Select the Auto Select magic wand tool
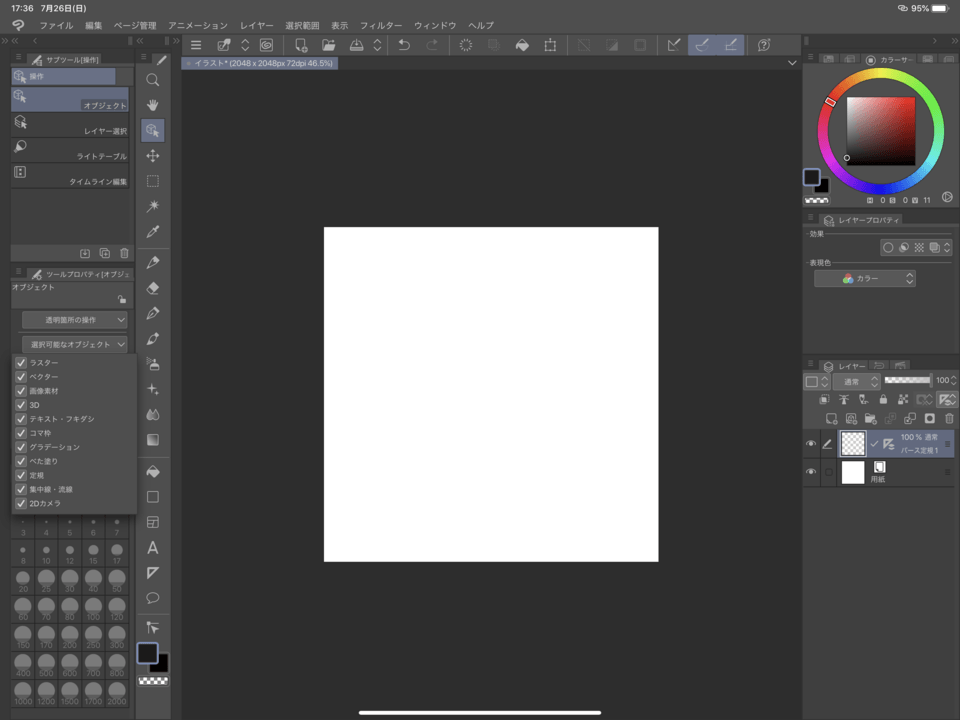Image resolution: width=960 pixels, height=720 pixels. pos(153,207)
